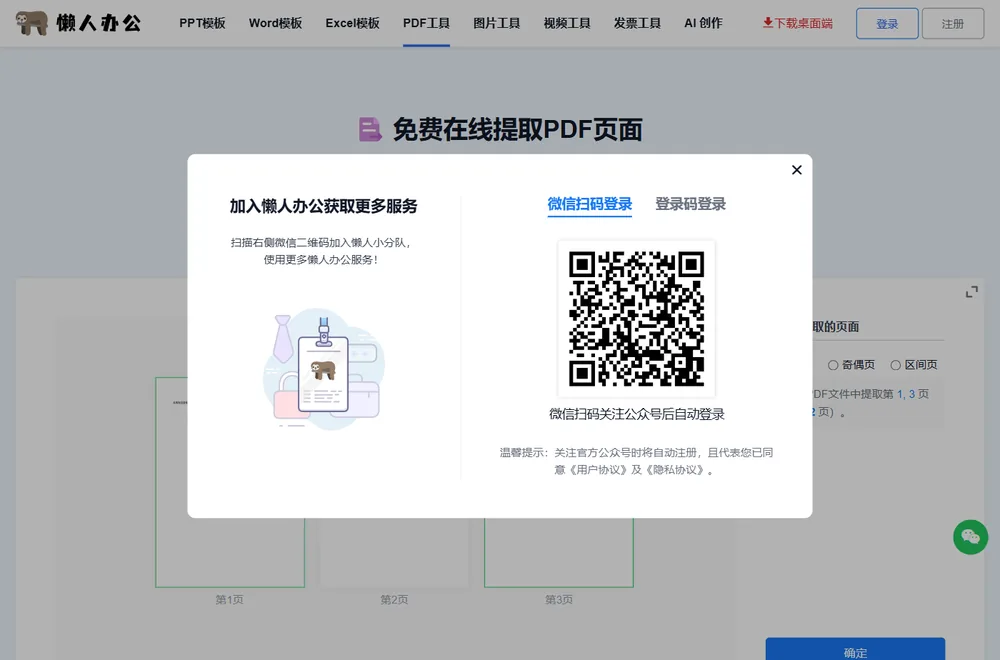This screenshot has width=1000, height=660.
Task: Click the sloth logo of 懒人办公
Action: 32,23
